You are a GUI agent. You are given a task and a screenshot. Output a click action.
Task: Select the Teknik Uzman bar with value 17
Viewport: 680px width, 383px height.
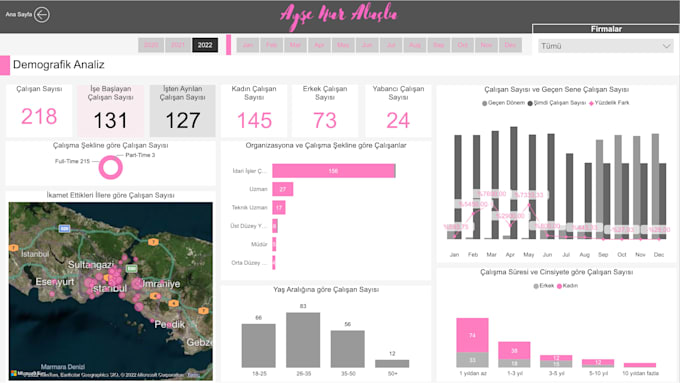pyautogui.click(x=279, y=207)
